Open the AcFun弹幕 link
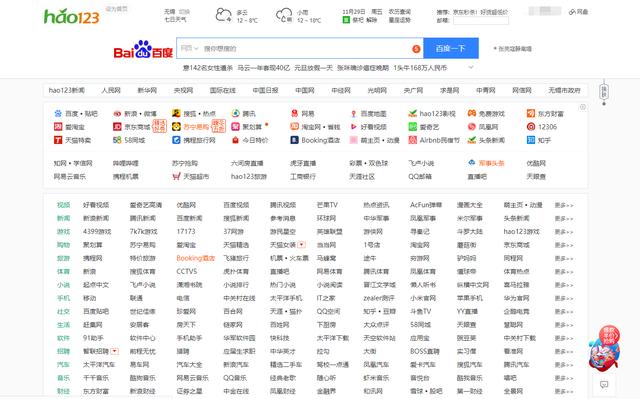Viewport: 640px width, 399px height. 426,205
